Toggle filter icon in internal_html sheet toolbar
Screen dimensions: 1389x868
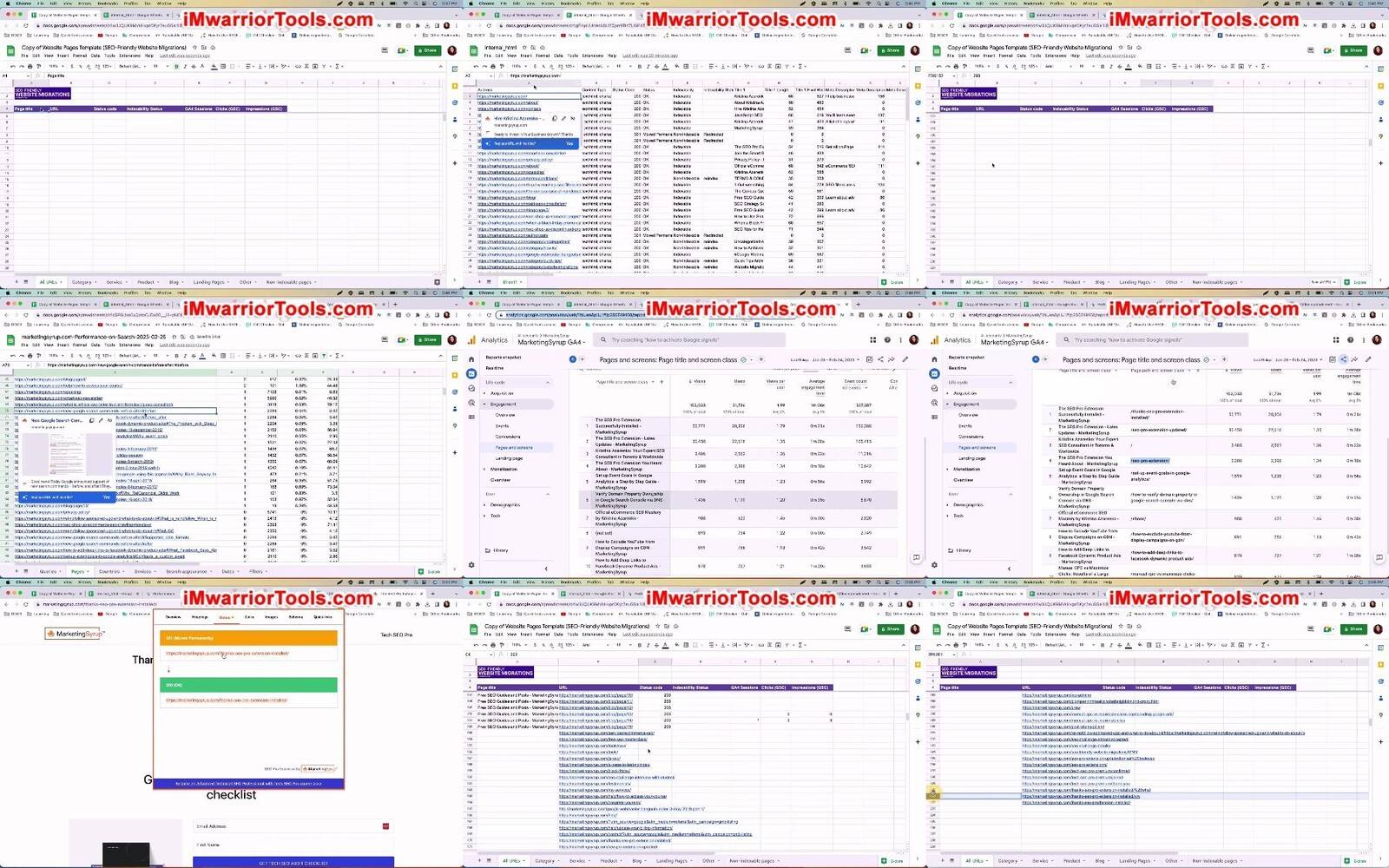pyautogui.click(x=787, y=66)
